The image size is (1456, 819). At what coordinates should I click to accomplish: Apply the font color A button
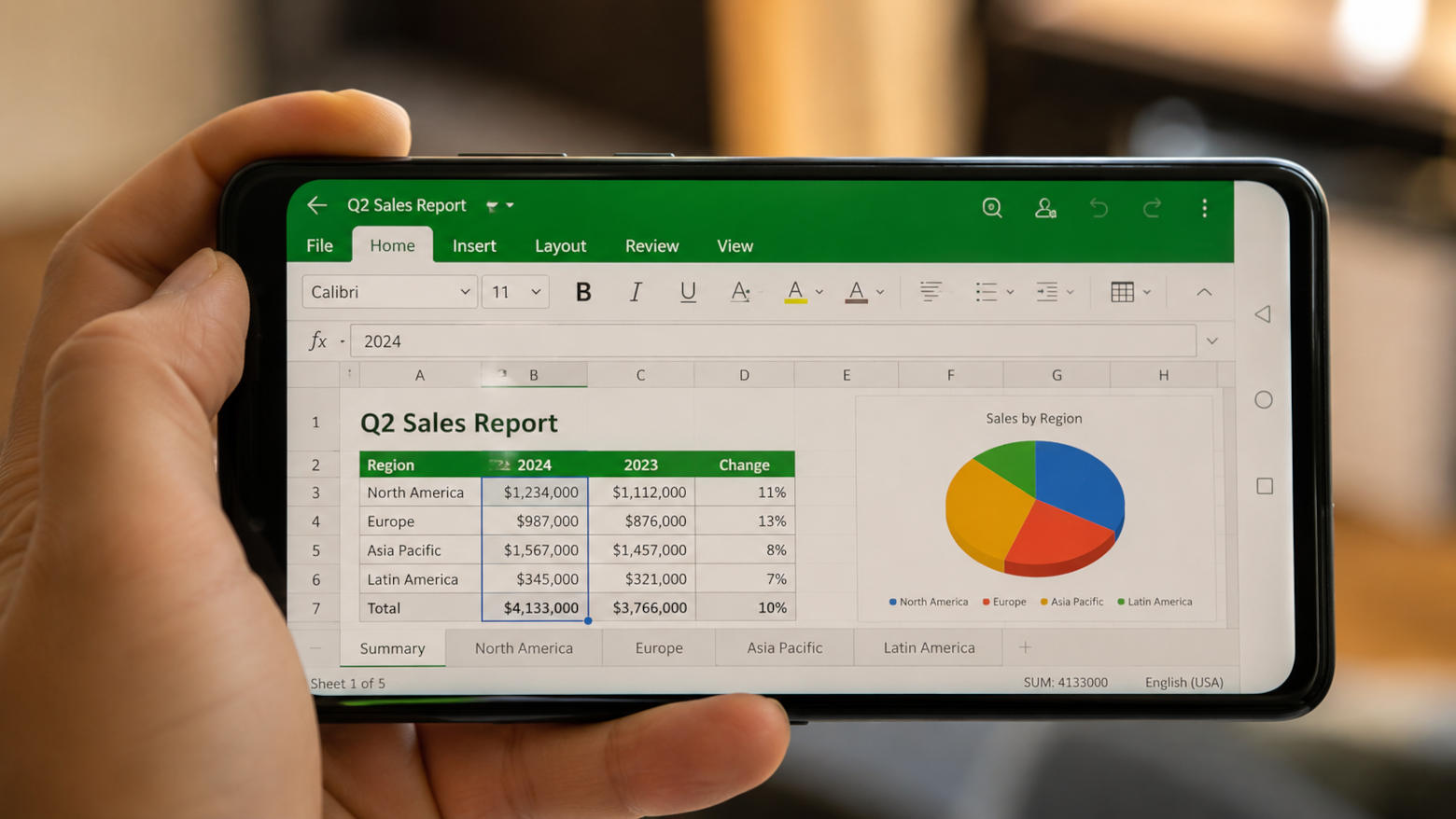(856, 292)
